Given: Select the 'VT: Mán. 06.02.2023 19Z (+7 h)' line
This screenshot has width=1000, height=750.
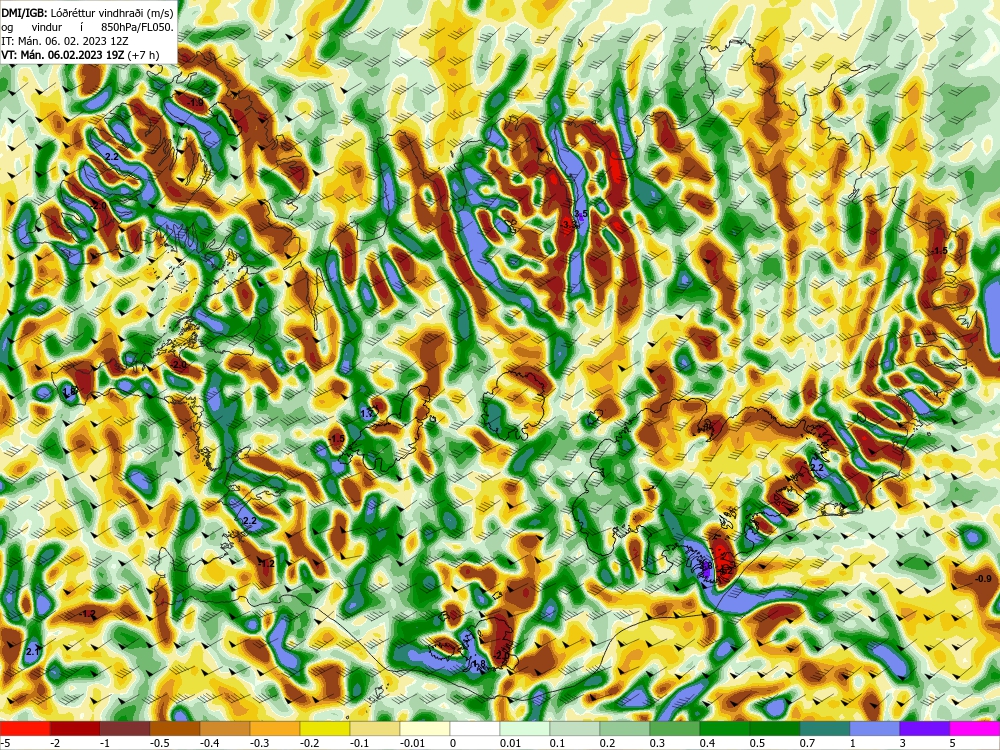Looking at the screenshot, I should click(80, 55).
